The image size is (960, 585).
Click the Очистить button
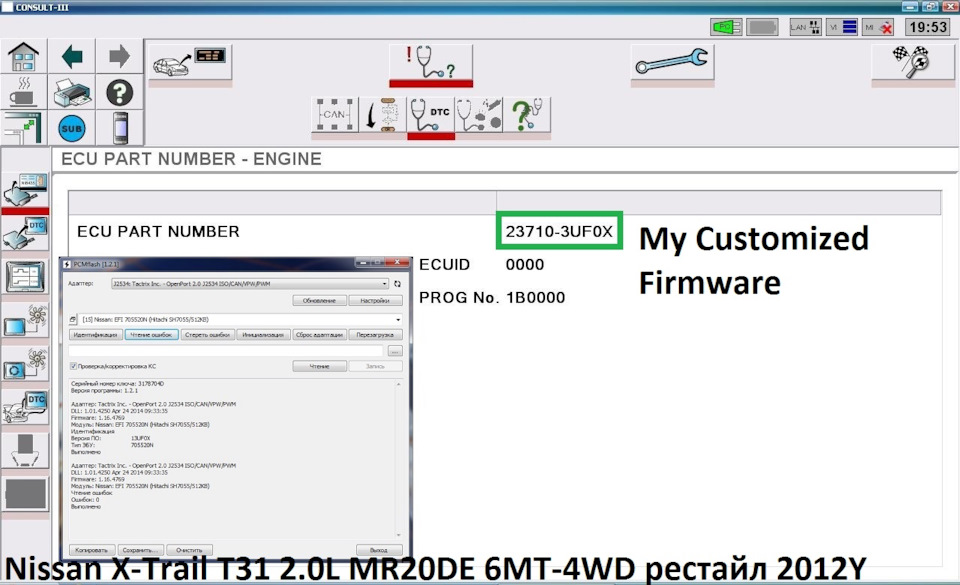coord(189,550)
